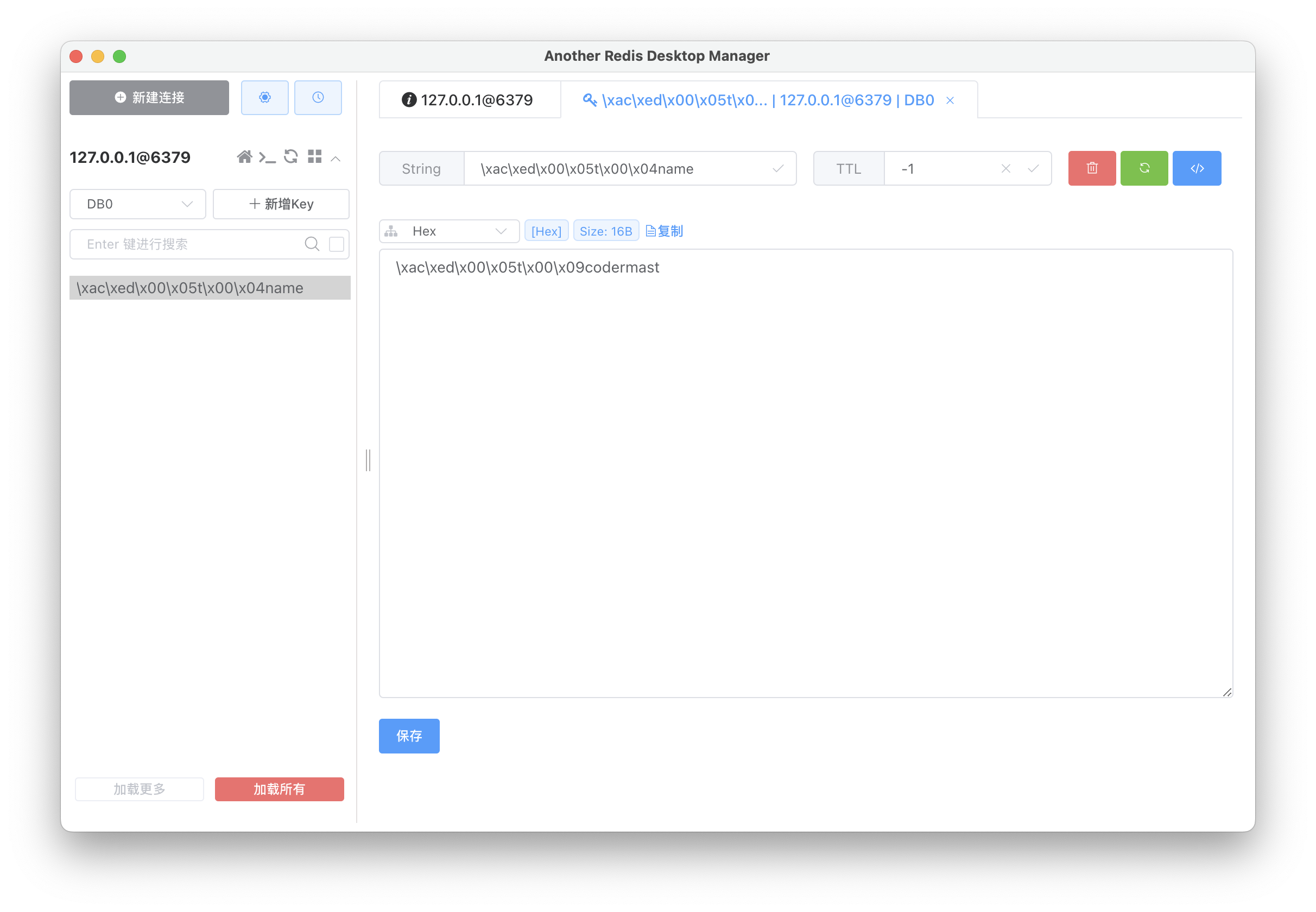Switch to the 127.0.0.1@6379 info tab
1316x912 pixels.
click(470, 100)
